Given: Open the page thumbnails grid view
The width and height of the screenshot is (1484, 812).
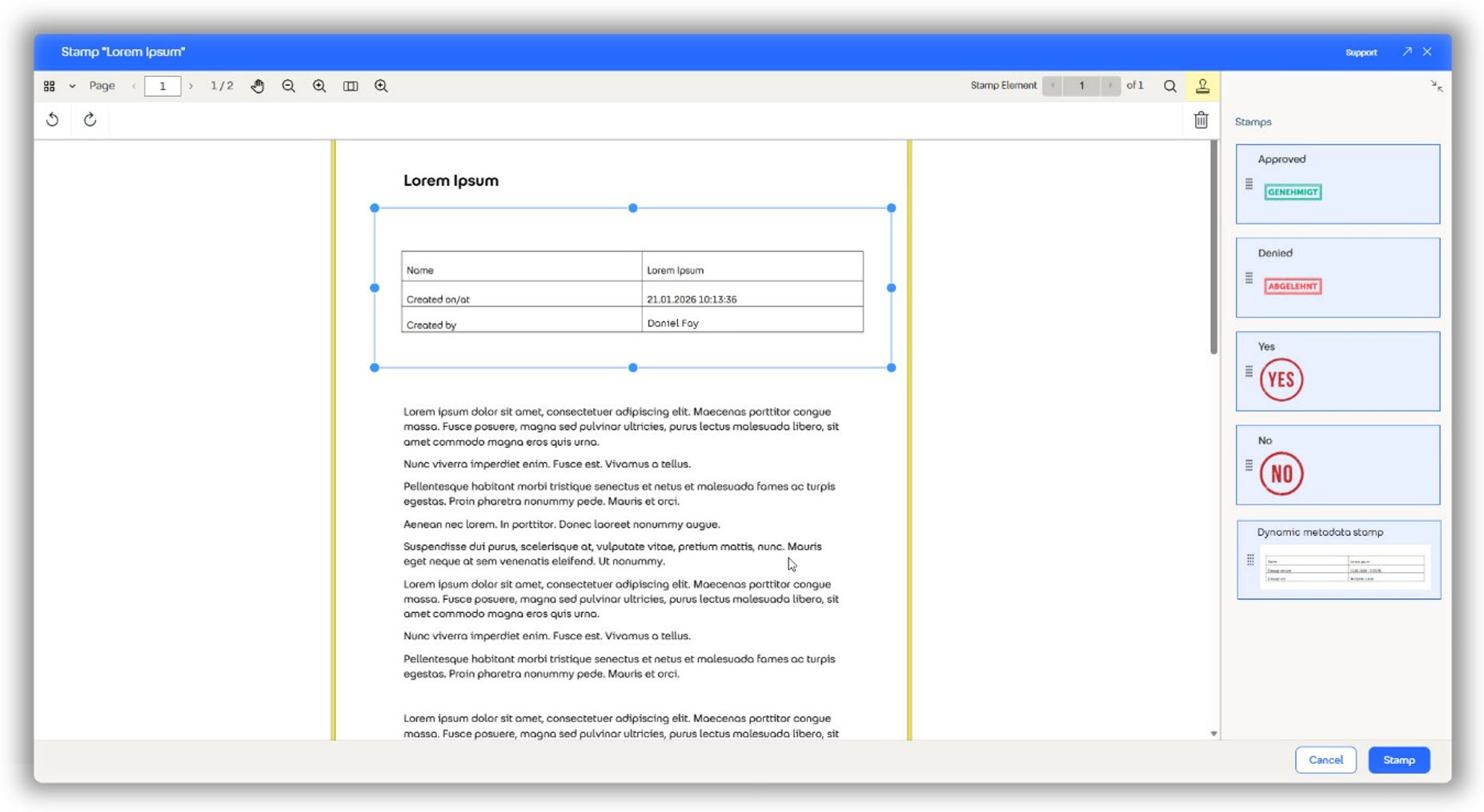Looking at the screenshot, I should coord(48,86).
